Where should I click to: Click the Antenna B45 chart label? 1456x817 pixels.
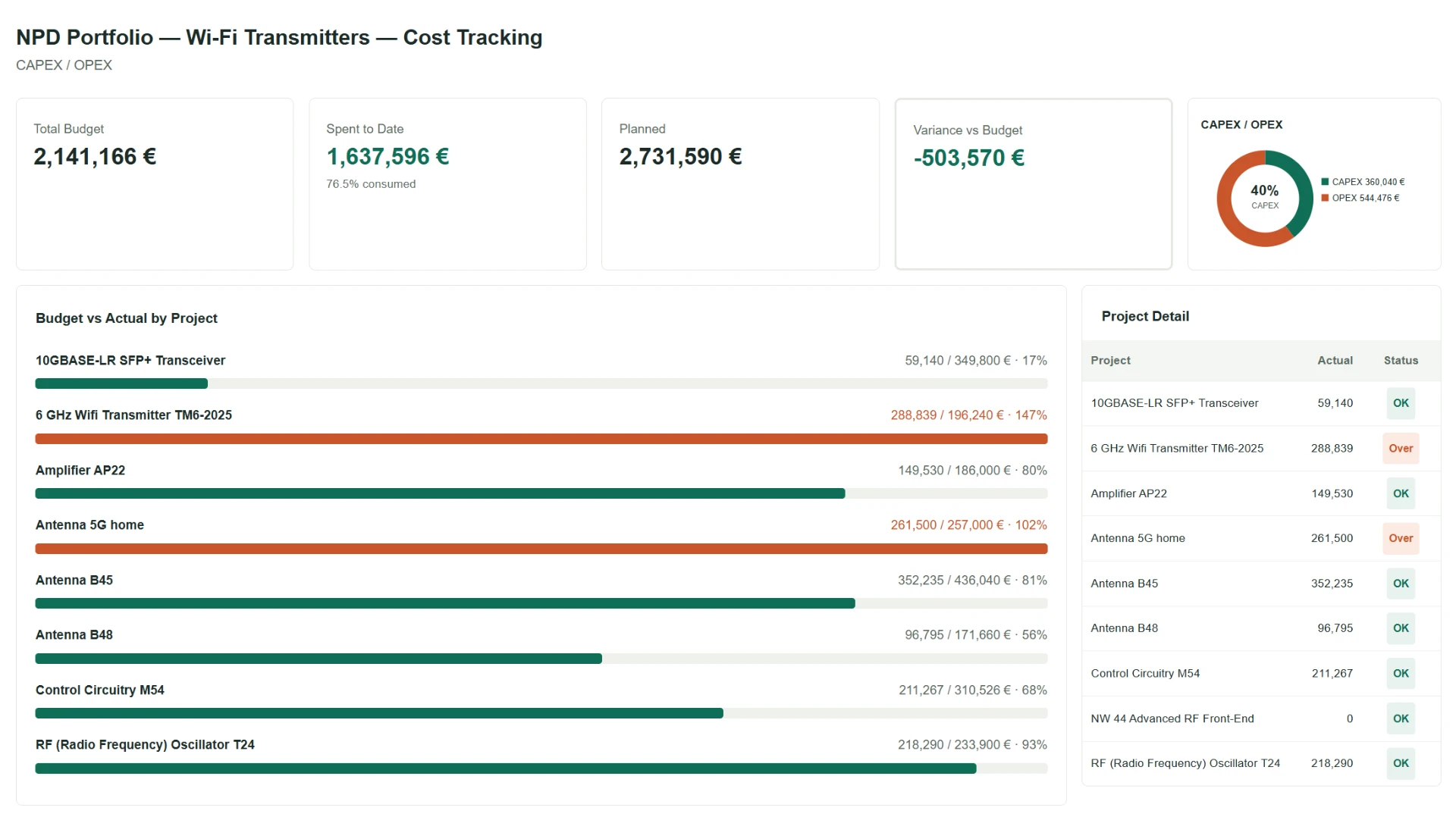74,581
